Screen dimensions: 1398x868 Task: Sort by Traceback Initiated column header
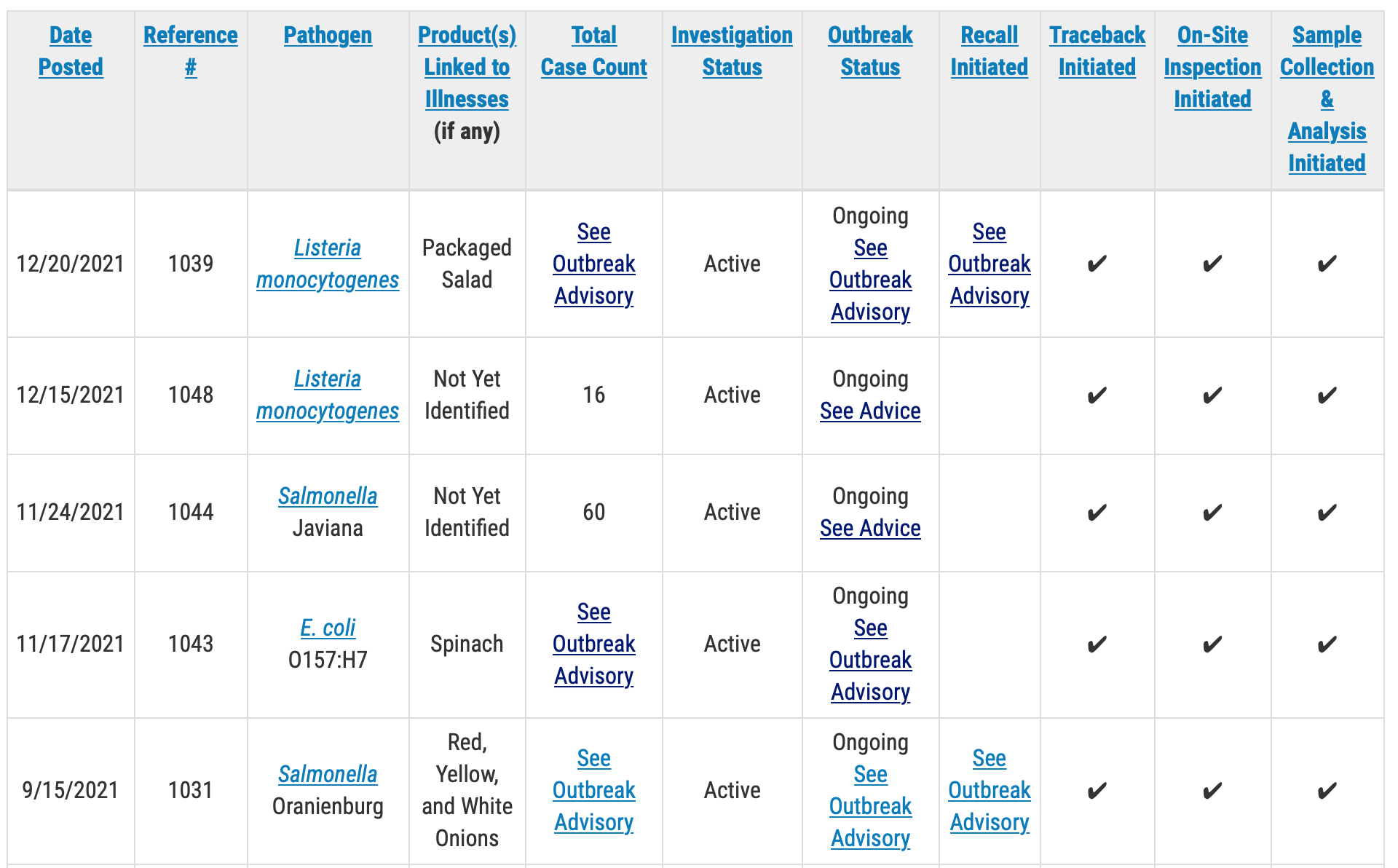tap(1097, 51)
